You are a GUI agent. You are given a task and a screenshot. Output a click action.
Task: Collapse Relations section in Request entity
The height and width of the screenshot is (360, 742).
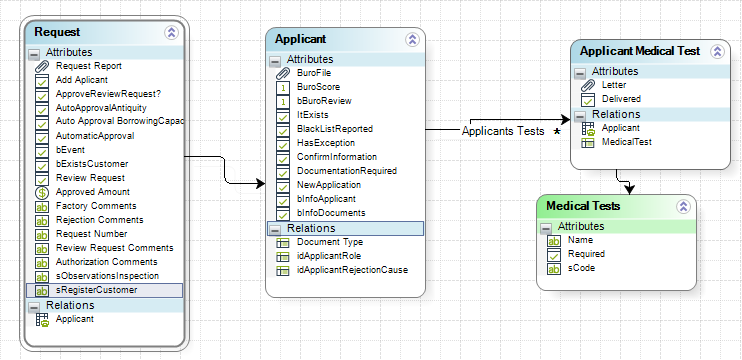pos(34,306)
